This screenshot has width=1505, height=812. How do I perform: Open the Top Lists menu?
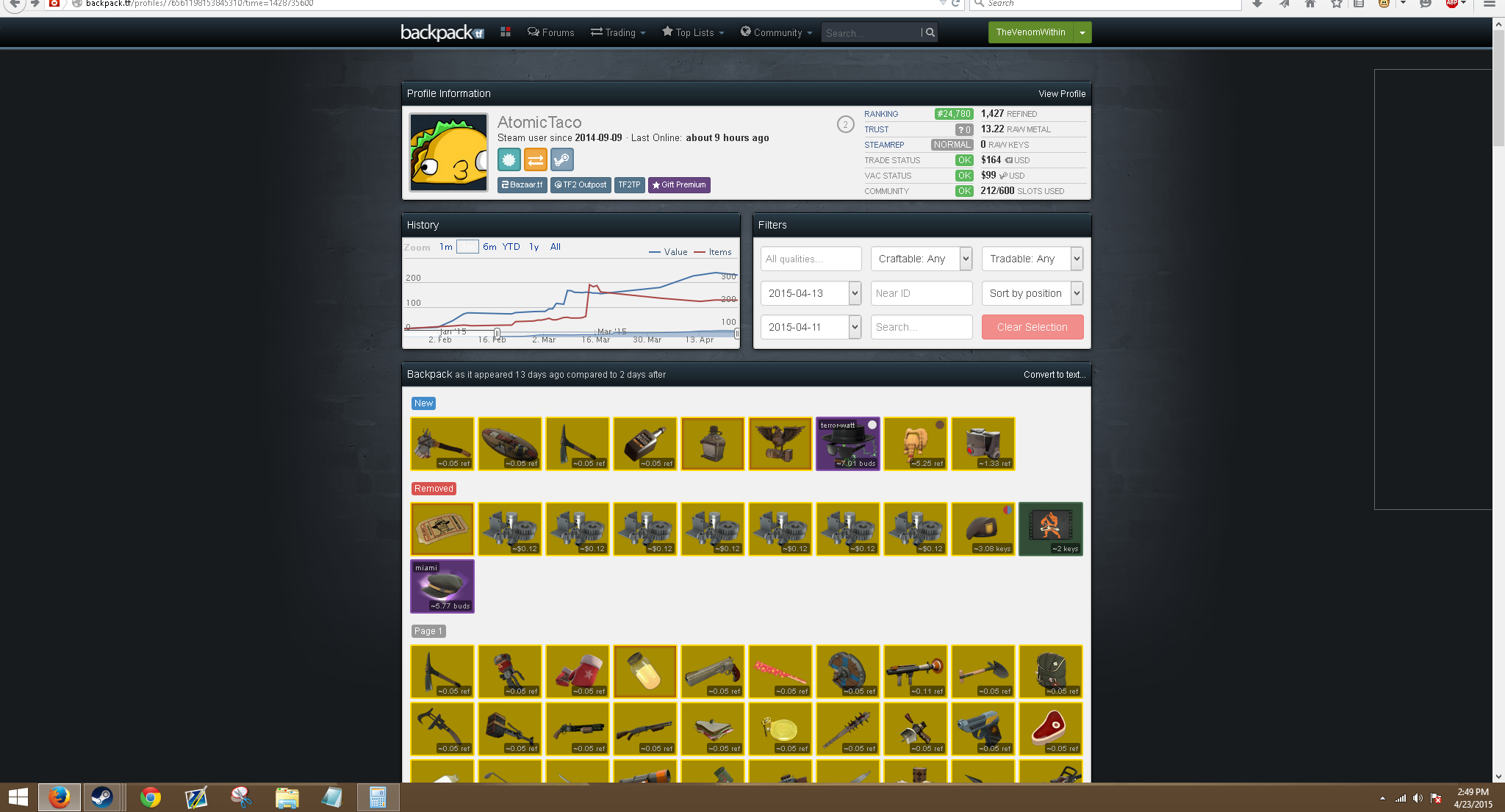(693, 32)
